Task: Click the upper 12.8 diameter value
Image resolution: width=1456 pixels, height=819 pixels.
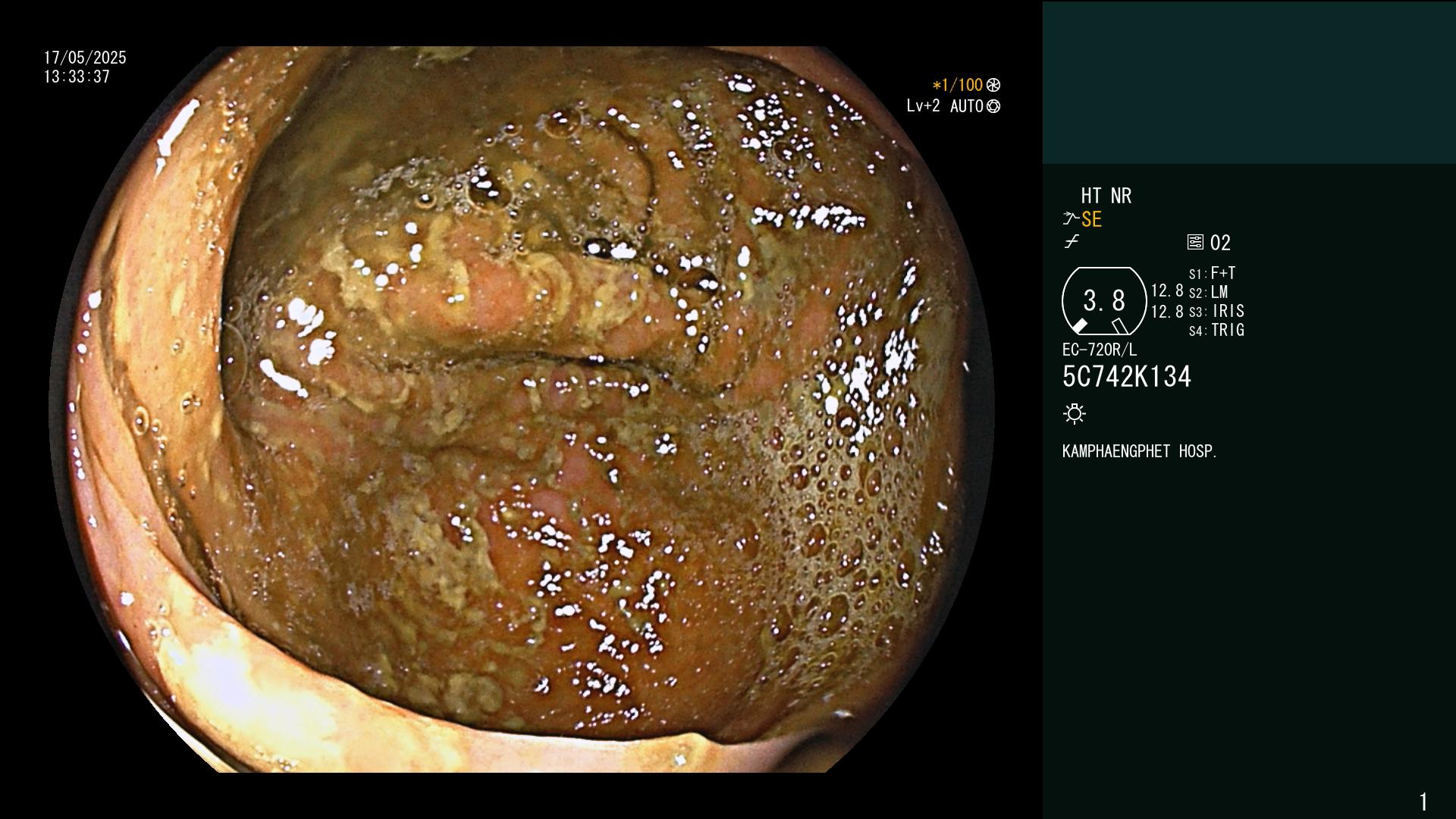Action: coord(1167,290)
